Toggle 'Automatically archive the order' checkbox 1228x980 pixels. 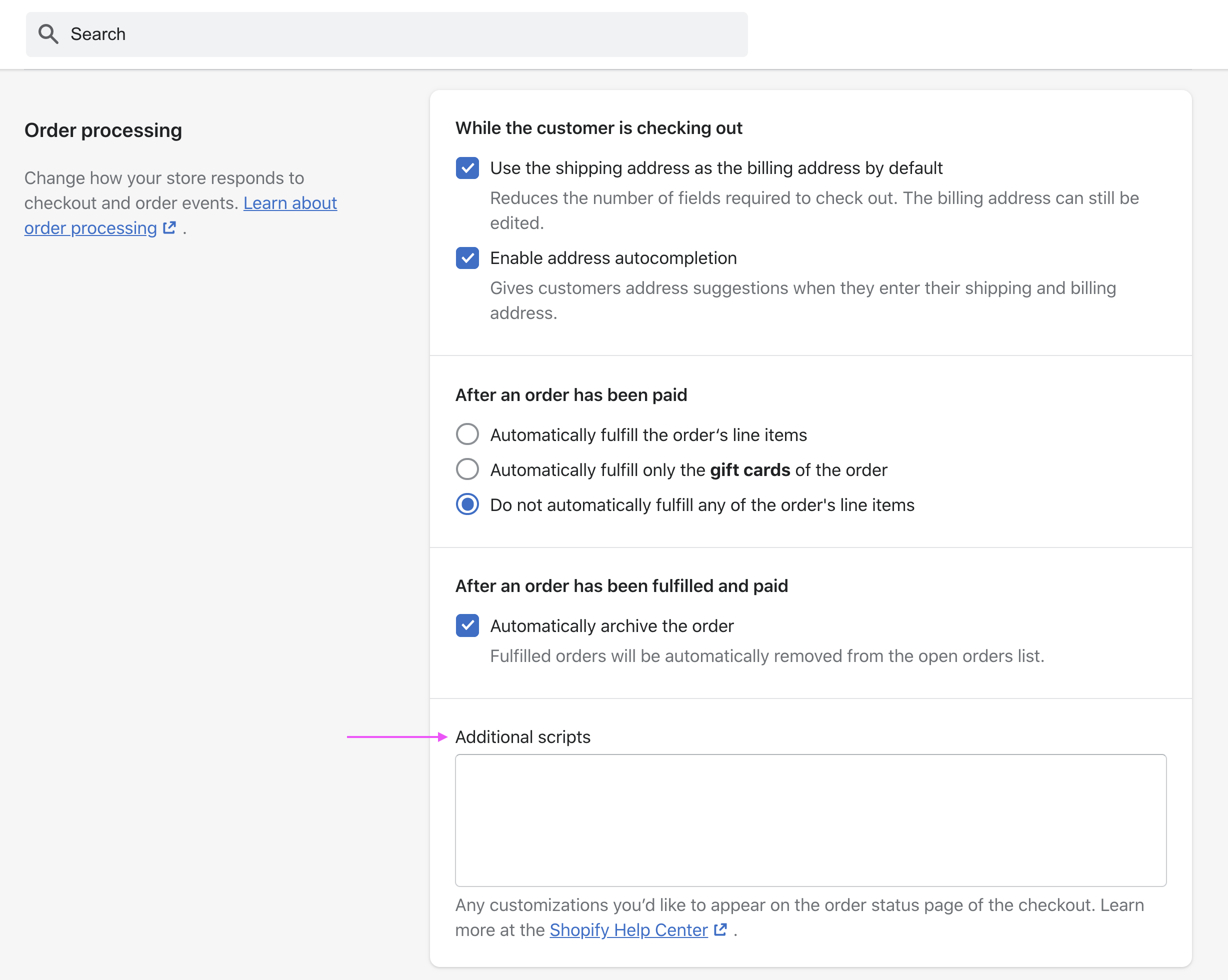(x=467, y=625)
